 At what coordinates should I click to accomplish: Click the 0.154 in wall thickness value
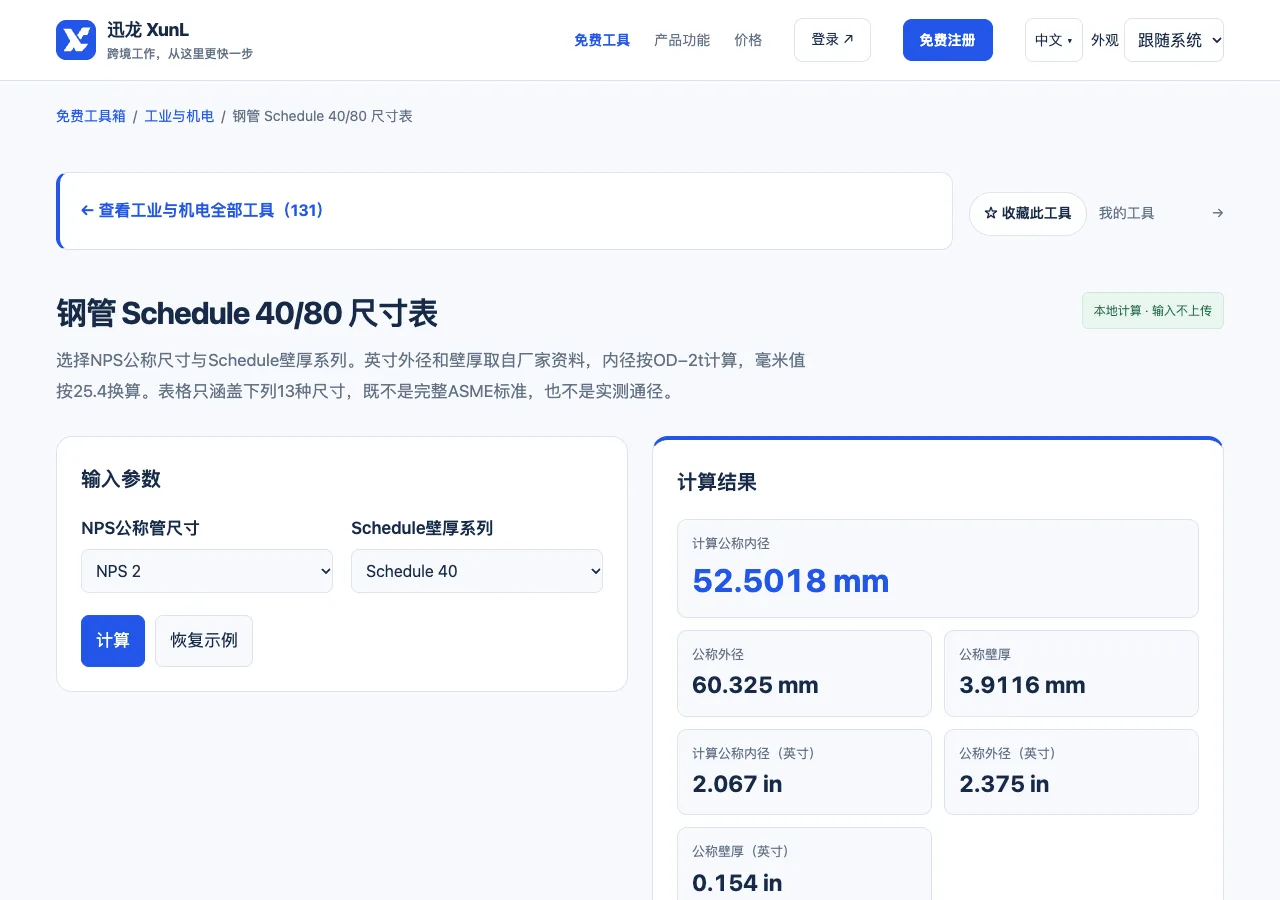(737, 882)
